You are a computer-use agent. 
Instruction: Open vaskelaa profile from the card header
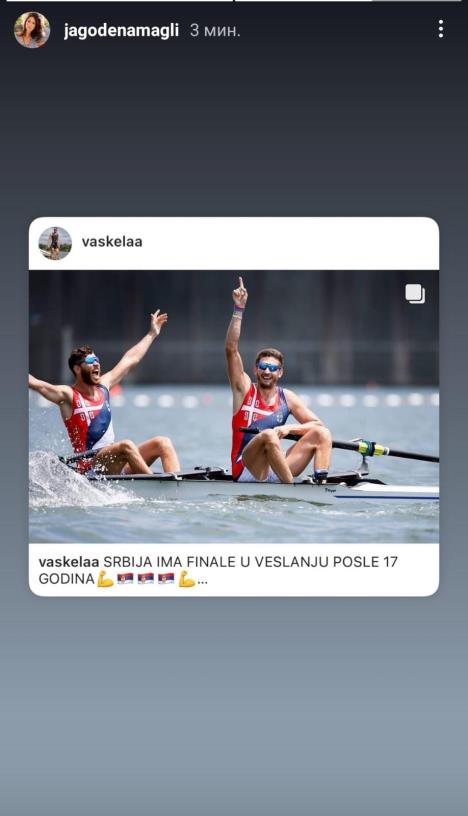(x=112, y=241)
